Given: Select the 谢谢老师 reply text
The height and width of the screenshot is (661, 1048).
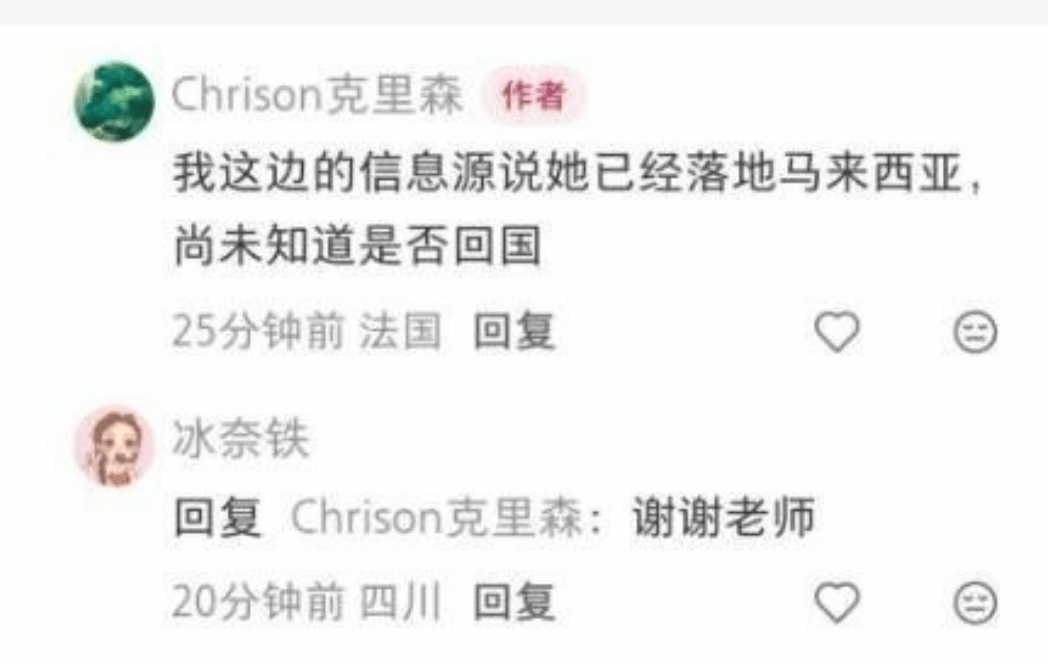Looking at the screenshot, I should 724,517.
